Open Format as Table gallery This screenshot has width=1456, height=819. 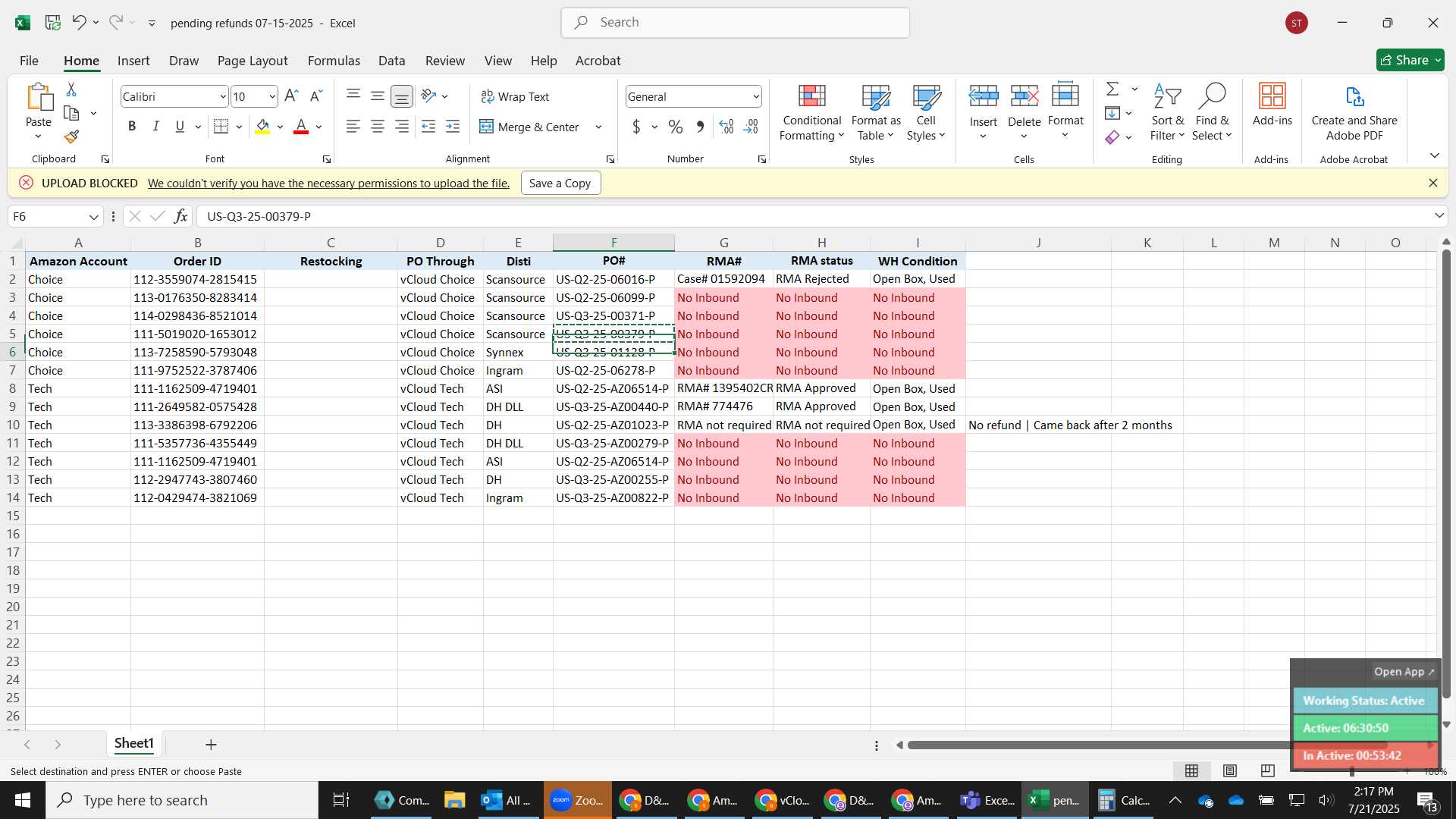coord(876,113)
